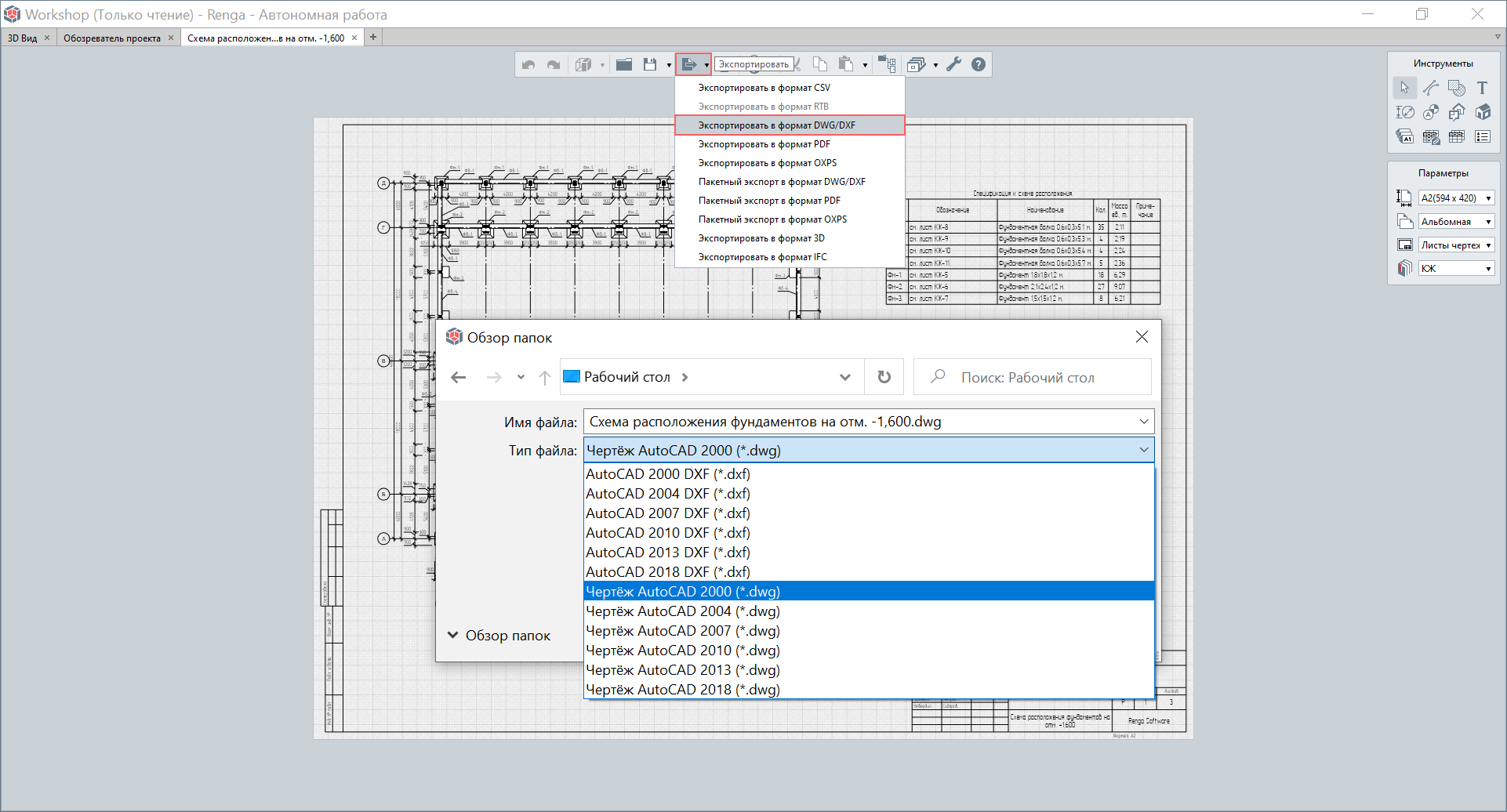The width and height of the screenshot is (1507, 812).
Task: Add a new tab with plus
Action: pos(373,37)
